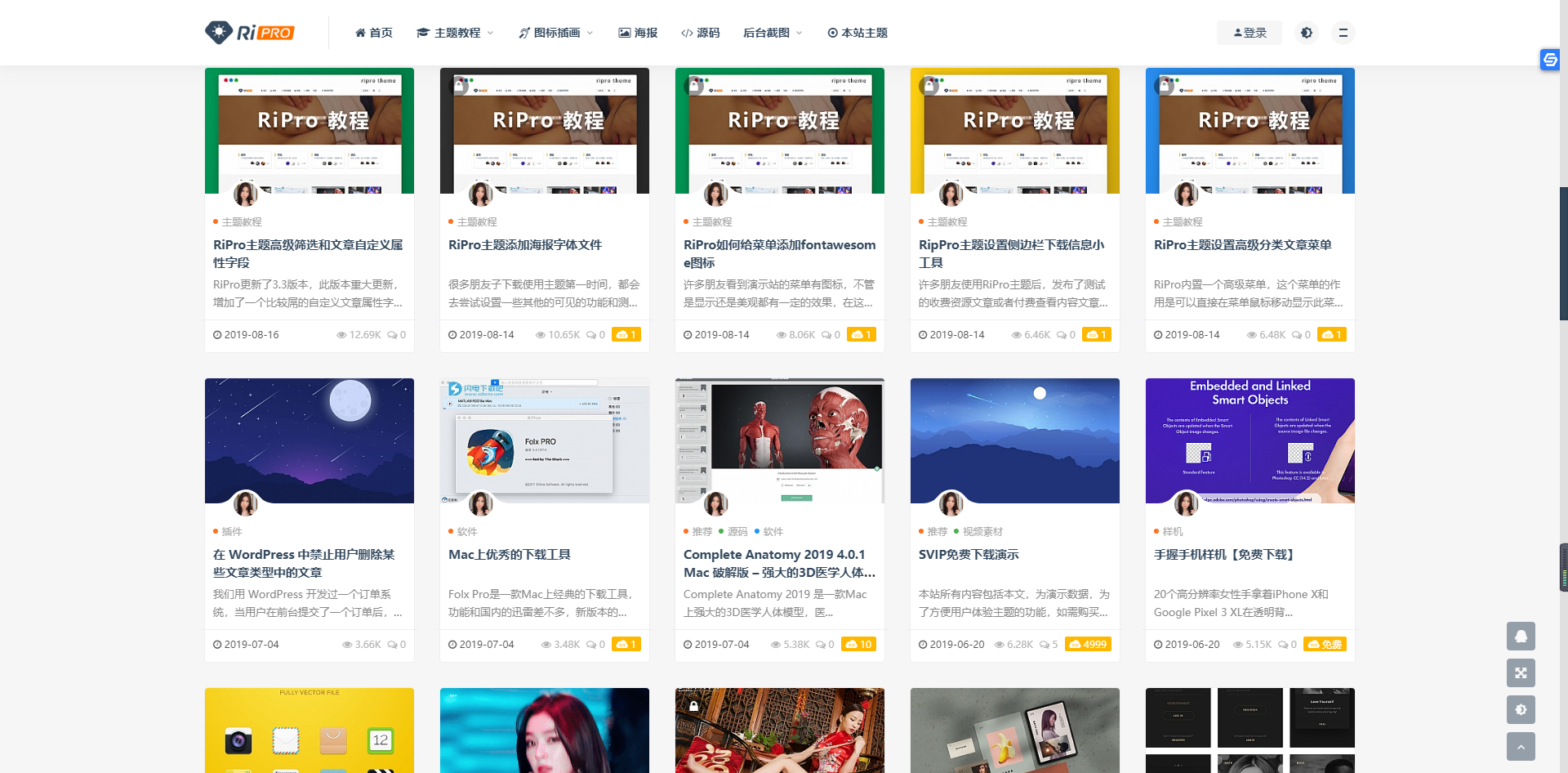Click the fullscreen expand floating button
The width and height of the screenshot is (1568, 773).
[1521, 672]
